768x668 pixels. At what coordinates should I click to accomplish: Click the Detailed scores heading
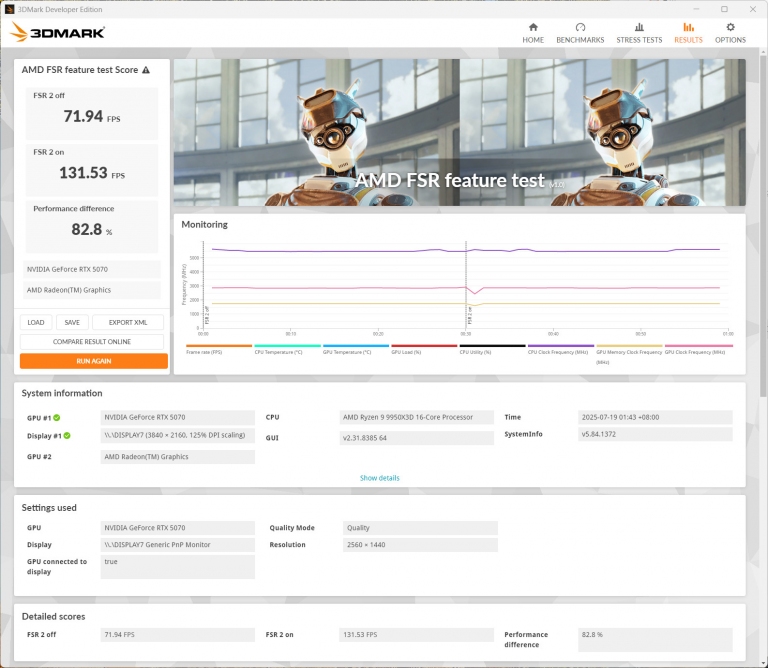click(53, 617)
